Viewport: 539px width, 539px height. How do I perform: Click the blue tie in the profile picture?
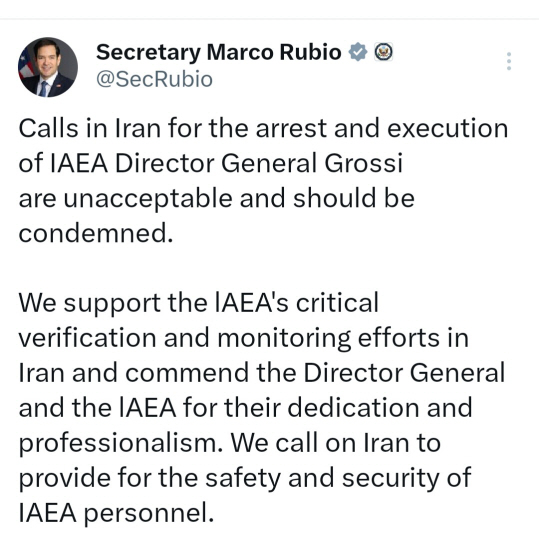click(43, 89)
